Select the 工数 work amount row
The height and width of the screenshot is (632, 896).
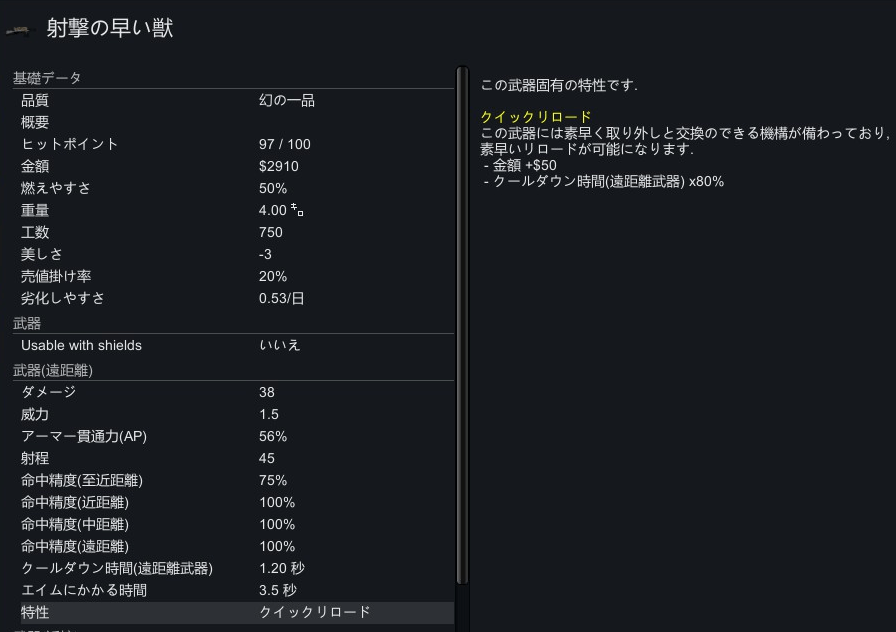237,233
